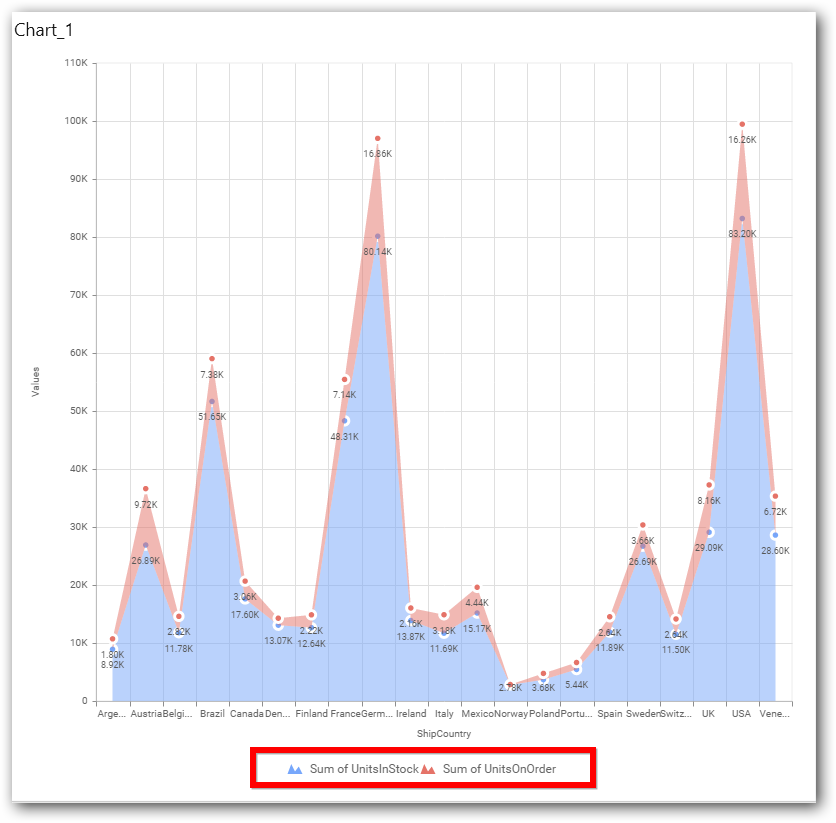The width and height of the screenshot is (836, 823).
Task: Click the Venezuela blue point near 28.60K
Action: pos(775,535)
